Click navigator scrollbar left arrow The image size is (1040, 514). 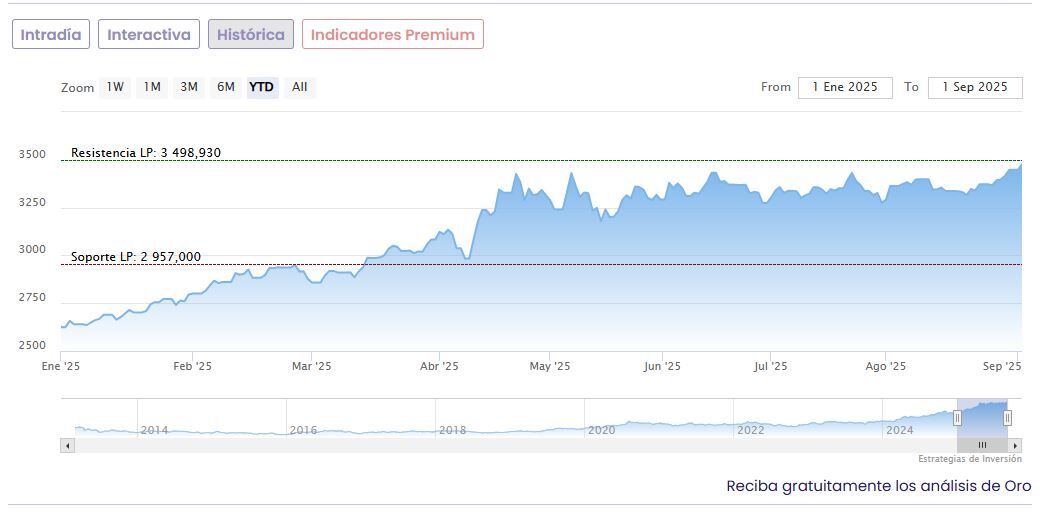point(68,445)
